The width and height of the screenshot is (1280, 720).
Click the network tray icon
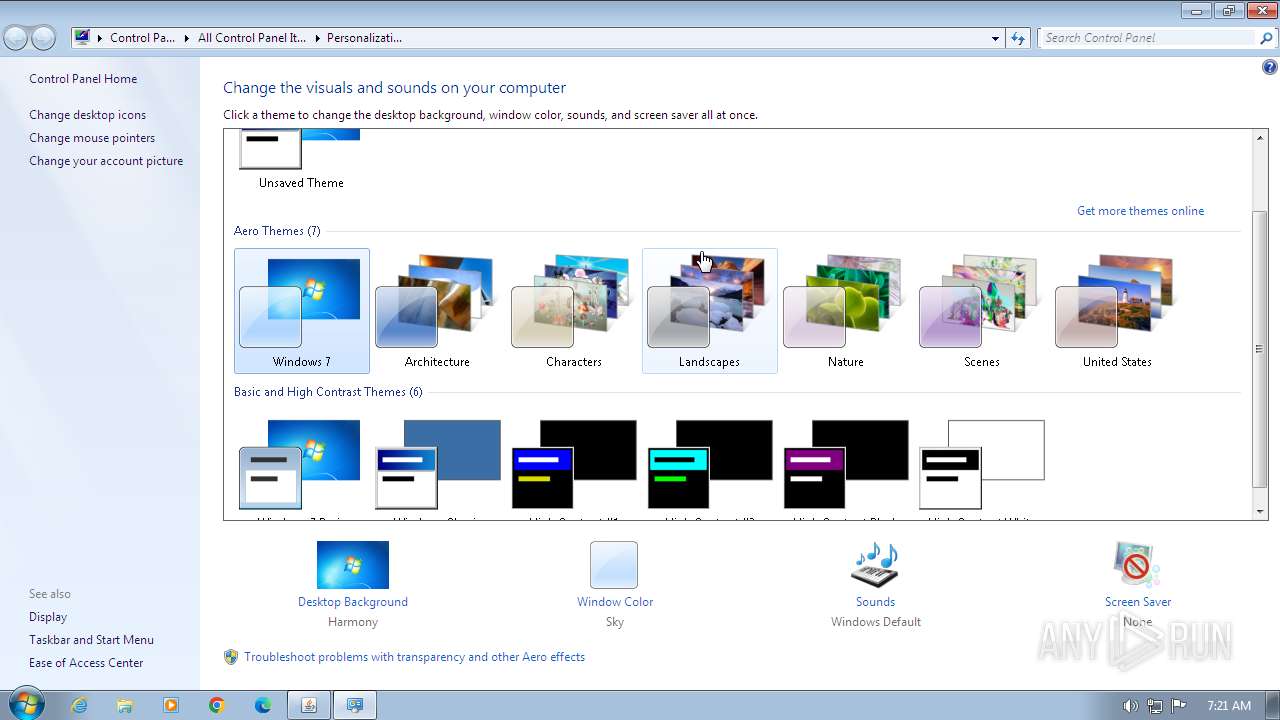[x=1155, y=705]
